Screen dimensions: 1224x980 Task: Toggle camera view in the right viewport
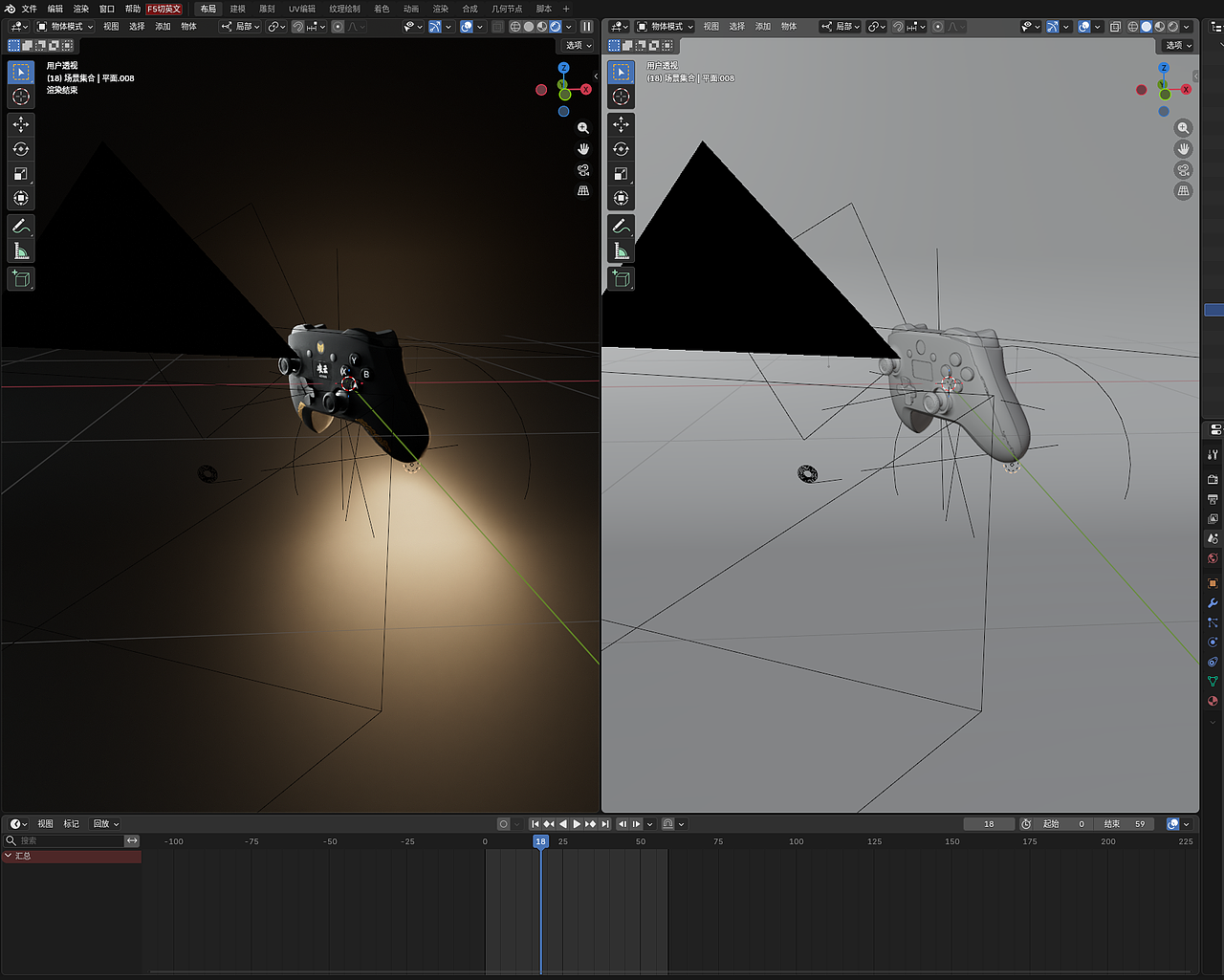click(x=1184, y=170)
